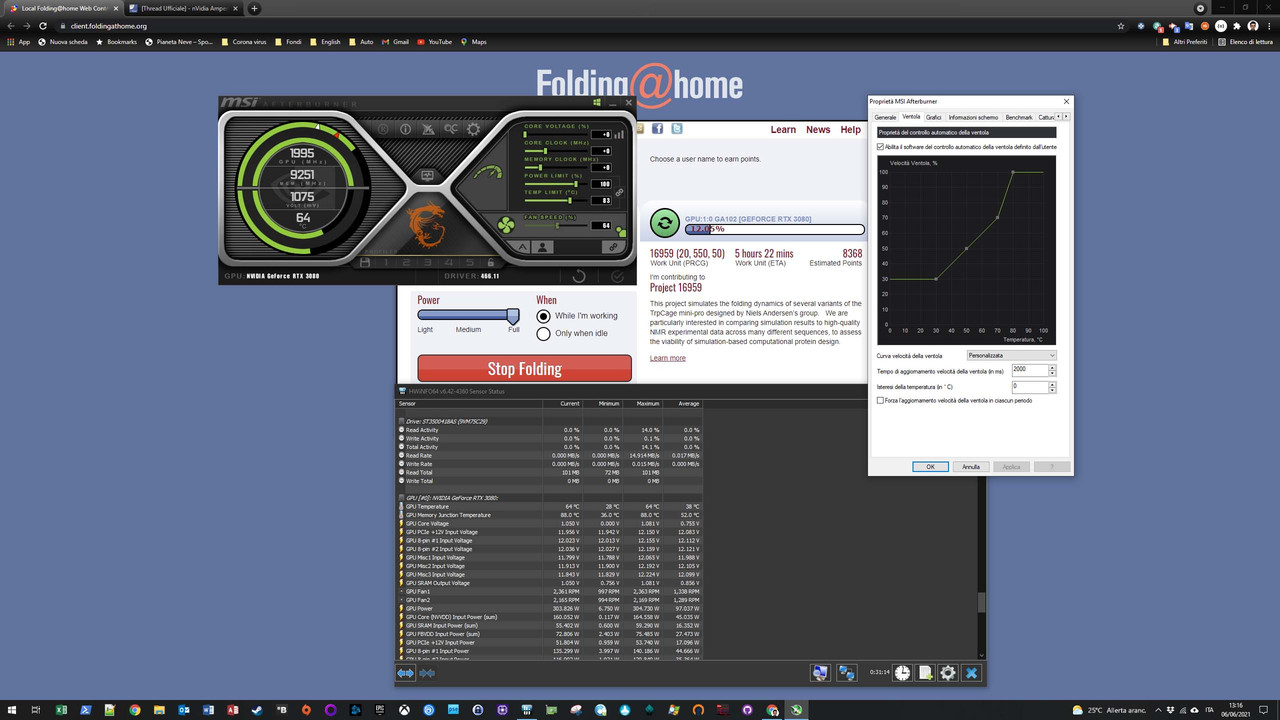Click HWiNFO blue X close sensors icon
The width and height of the screenshot is (1280, 720).
click(x=971, y=673)
